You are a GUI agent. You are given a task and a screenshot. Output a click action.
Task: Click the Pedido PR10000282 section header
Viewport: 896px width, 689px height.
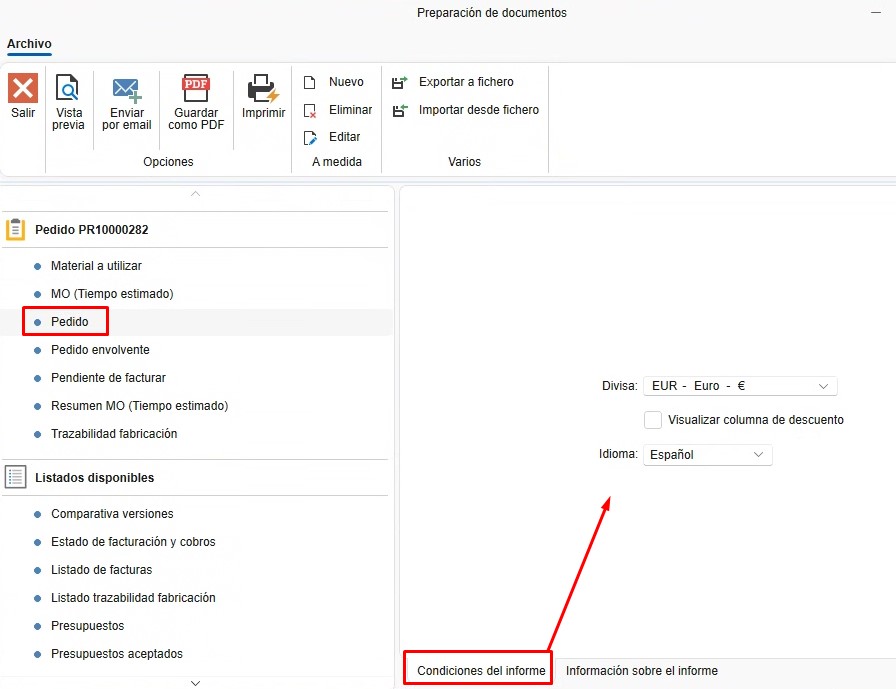pos(195,230)
